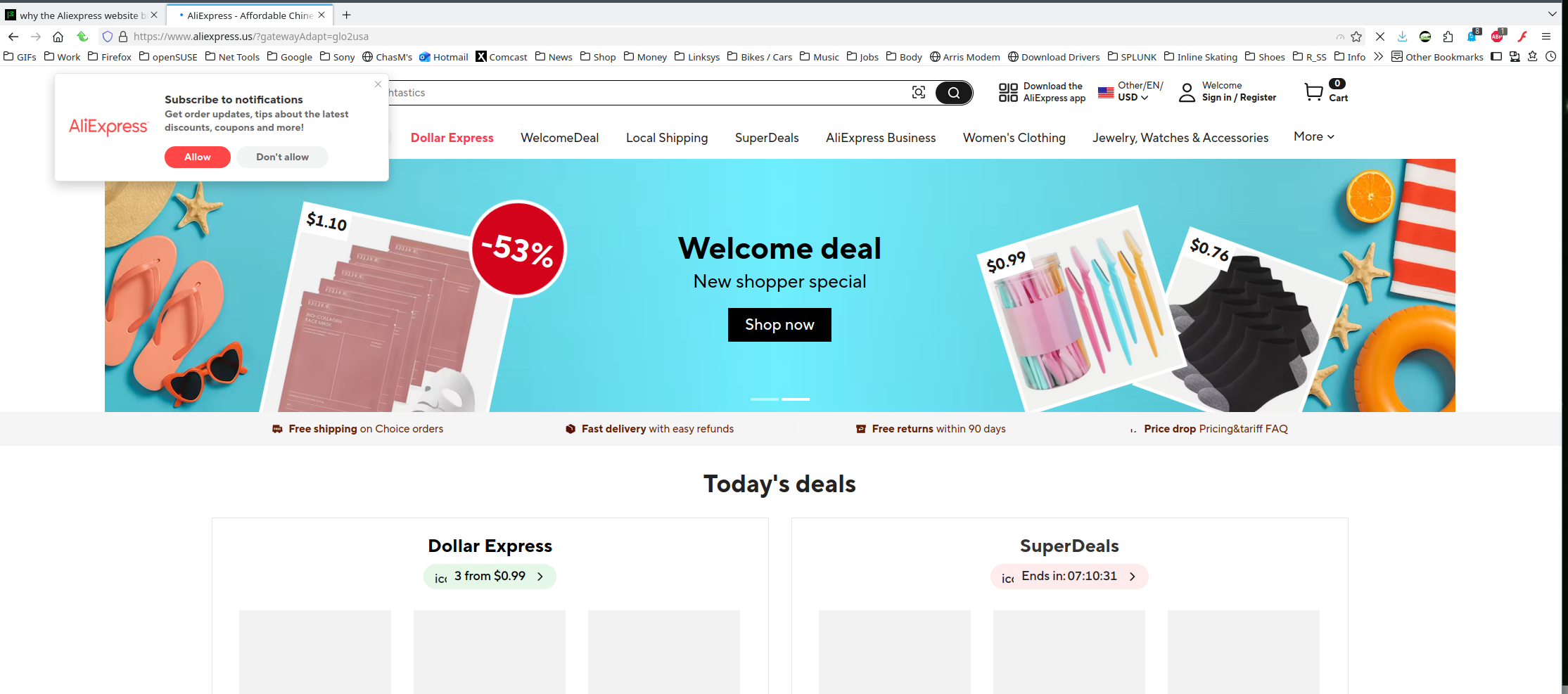Viewport: 1568px width, 694px height.
Task: Click the Shop now banner button
Action: [x=779, y=325]
